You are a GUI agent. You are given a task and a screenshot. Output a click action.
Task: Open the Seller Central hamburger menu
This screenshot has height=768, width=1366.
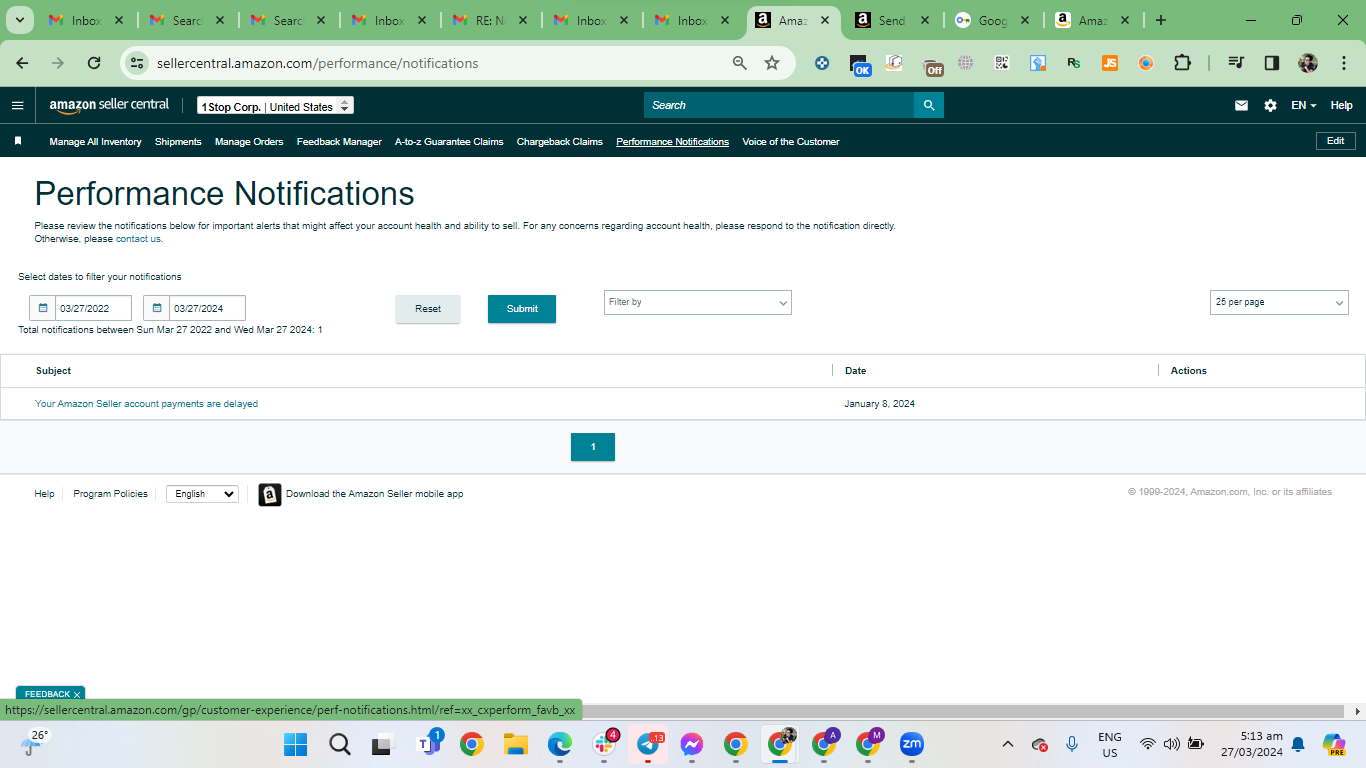(x=17, y=105)
